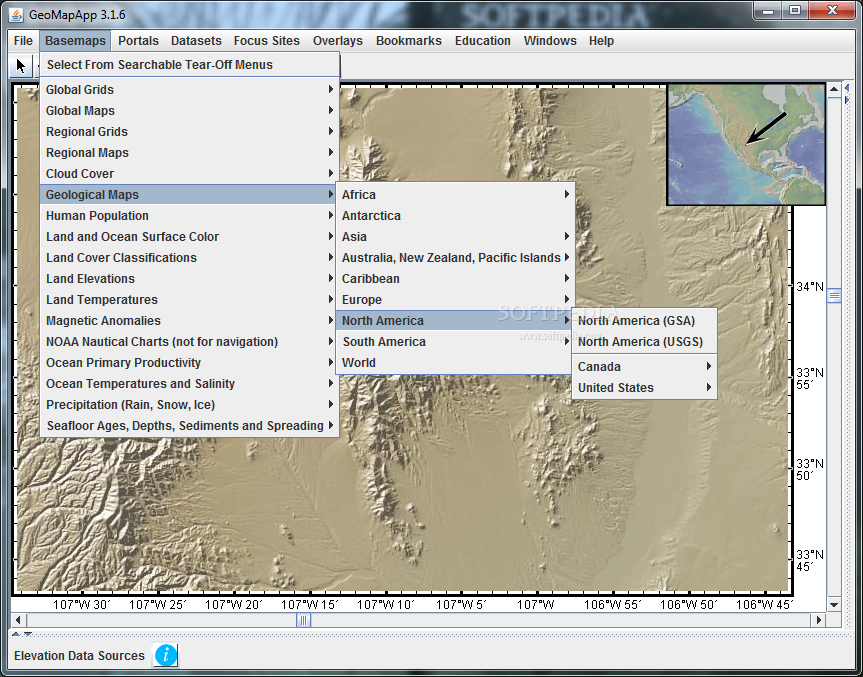Select the World geological map

[455, 363]
